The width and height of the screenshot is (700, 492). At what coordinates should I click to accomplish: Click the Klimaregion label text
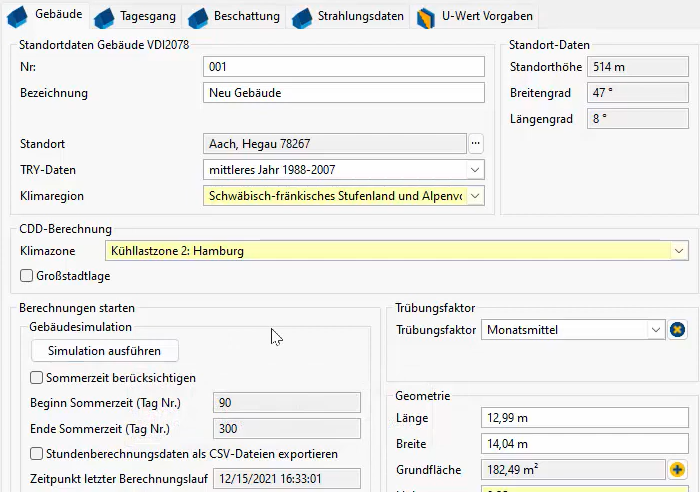coord(52,196)
